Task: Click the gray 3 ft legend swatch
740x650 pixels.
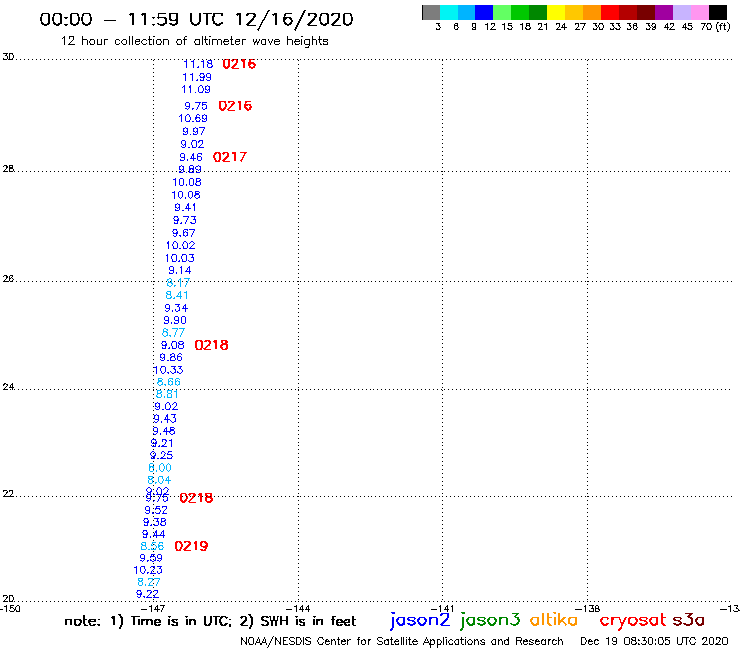Action: pos(431,12)
